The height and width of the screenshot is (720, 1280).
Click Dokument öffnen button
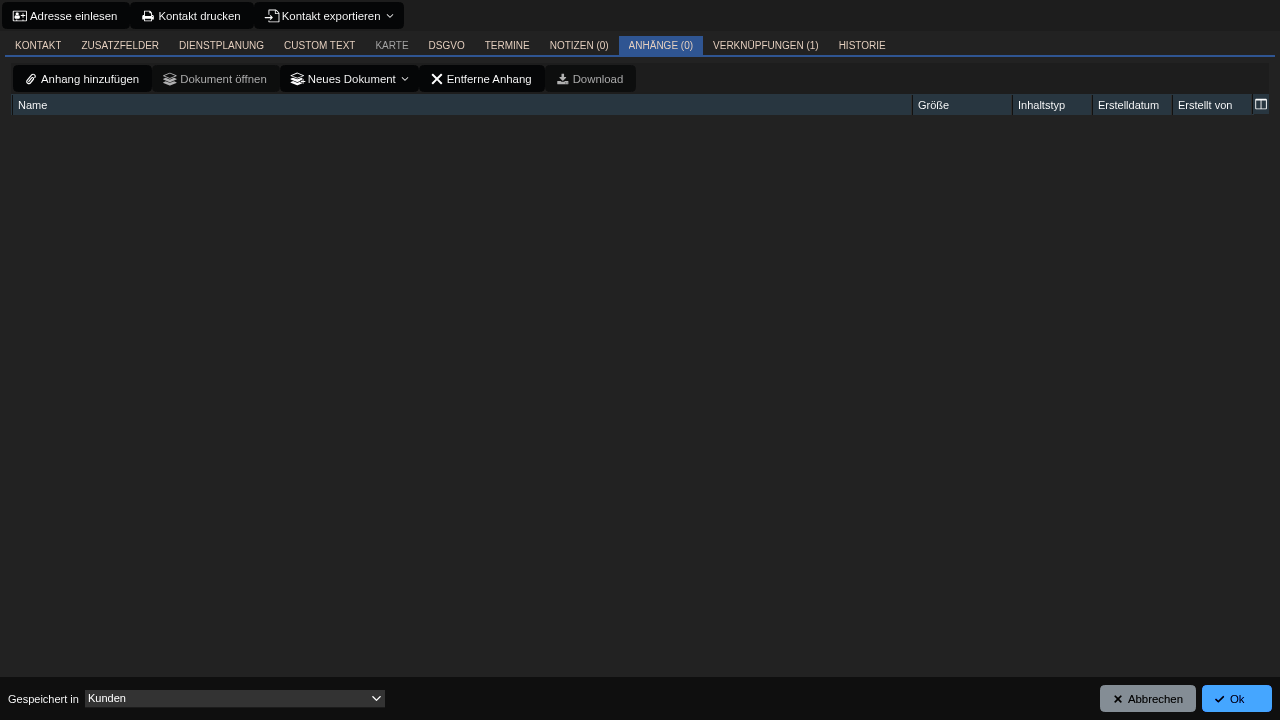point(215,79)
